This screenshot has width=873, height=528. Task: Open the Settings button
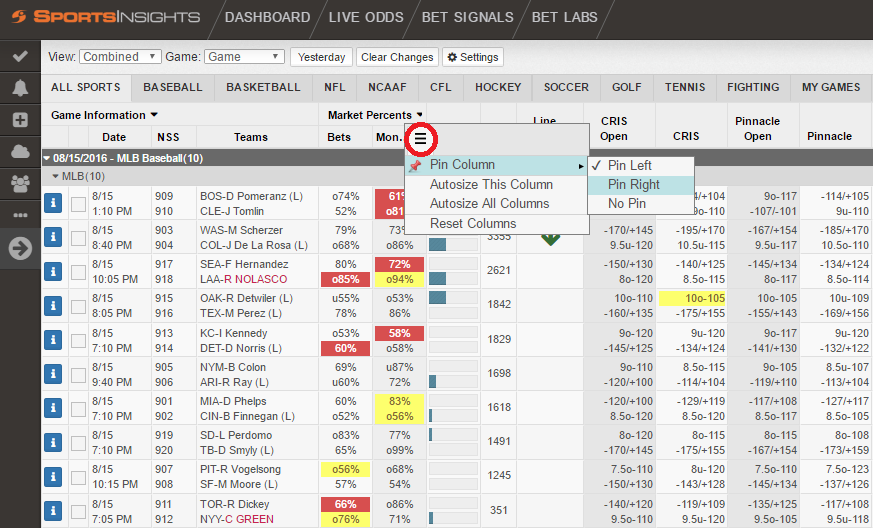[x=473, y=57]
